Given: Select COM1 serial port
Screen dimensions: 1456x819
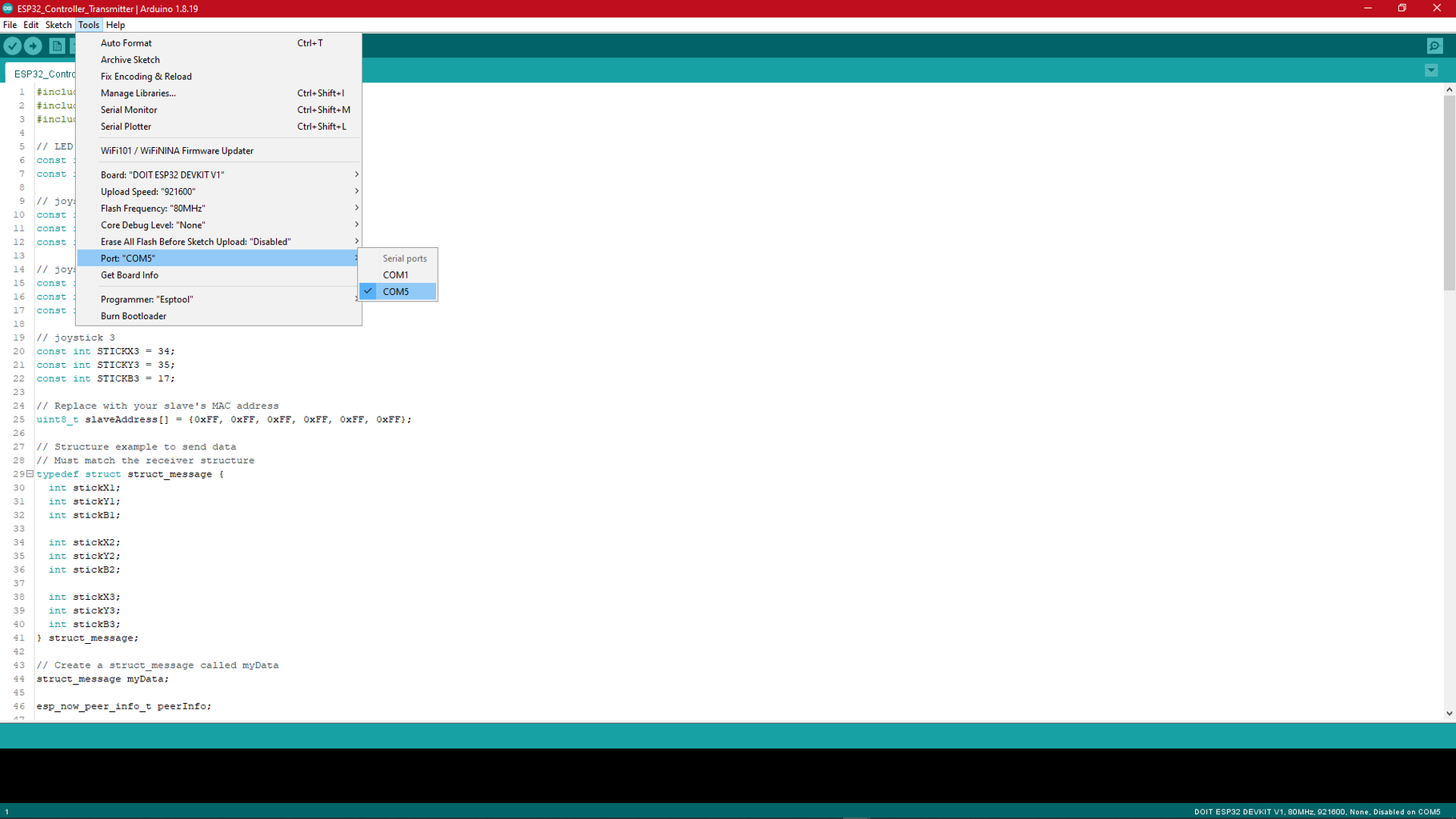Looking at the screenshot, I should [398, 275].
